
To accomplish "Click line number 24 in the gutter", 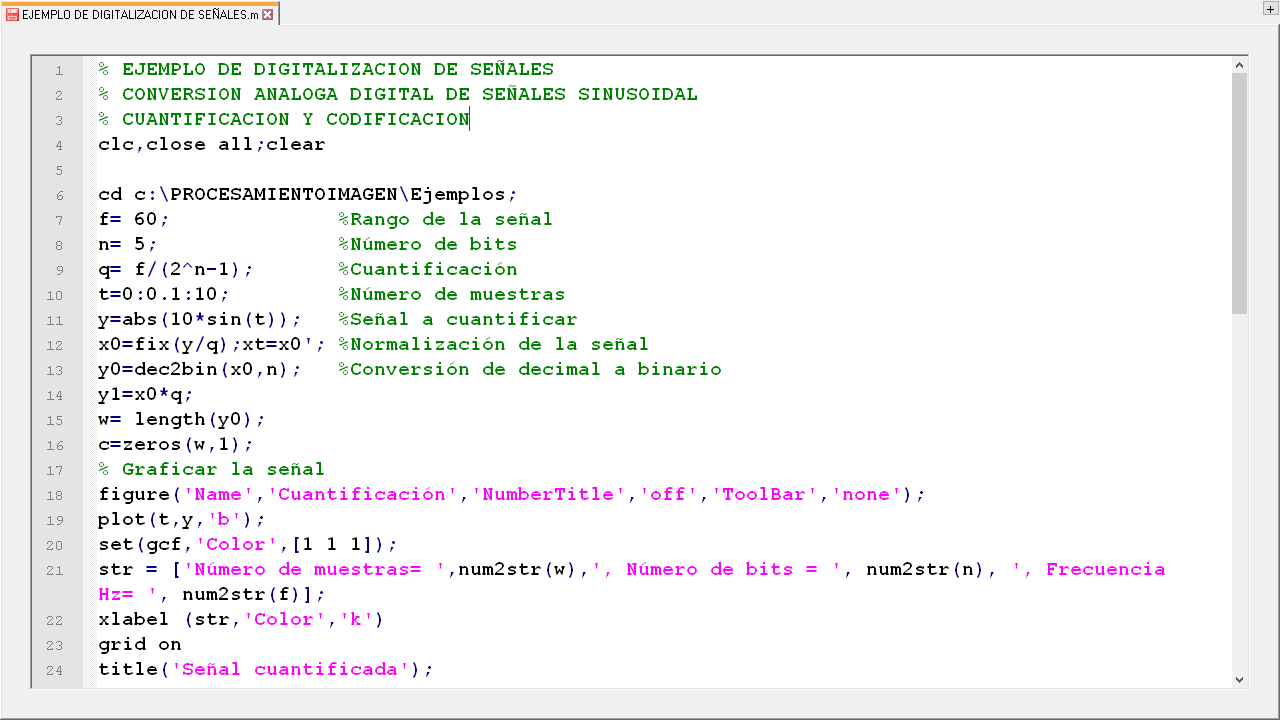I will (x=55, y=670).
